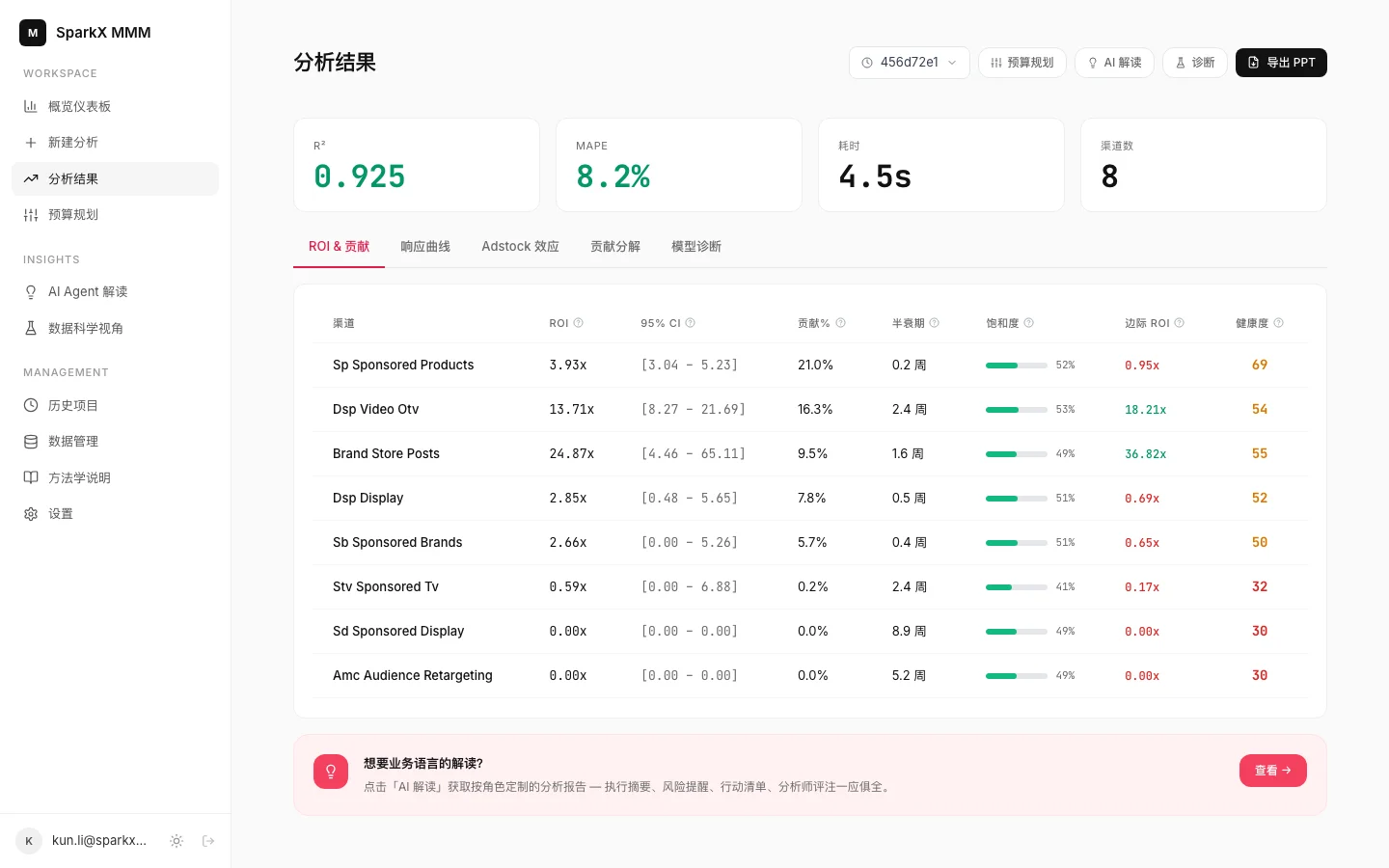
Task: Click the flask icon beside 数据科学视角
Action: pyautogui.click(x=31, y=328)
